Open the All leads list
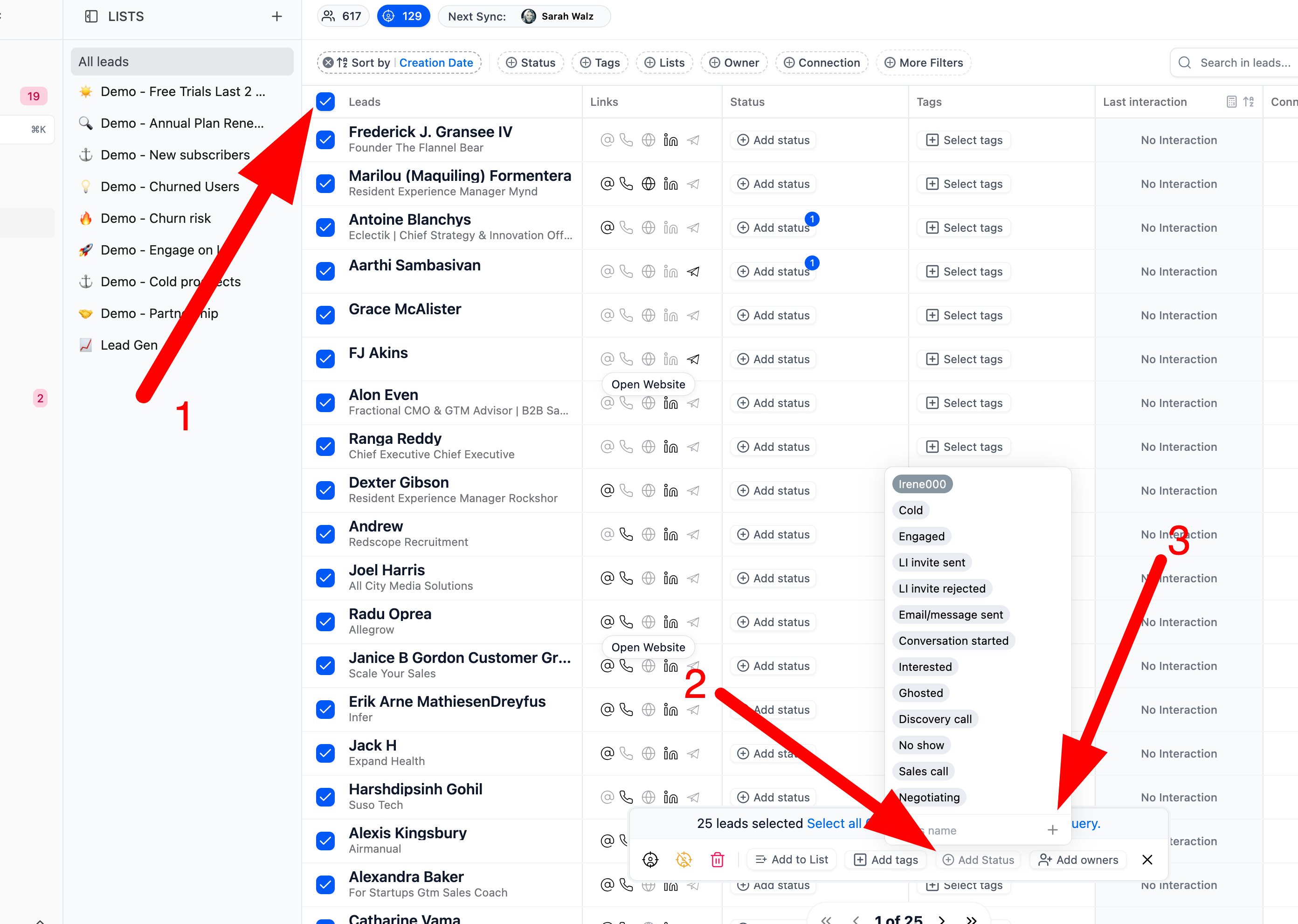 [x=182, y=62]
